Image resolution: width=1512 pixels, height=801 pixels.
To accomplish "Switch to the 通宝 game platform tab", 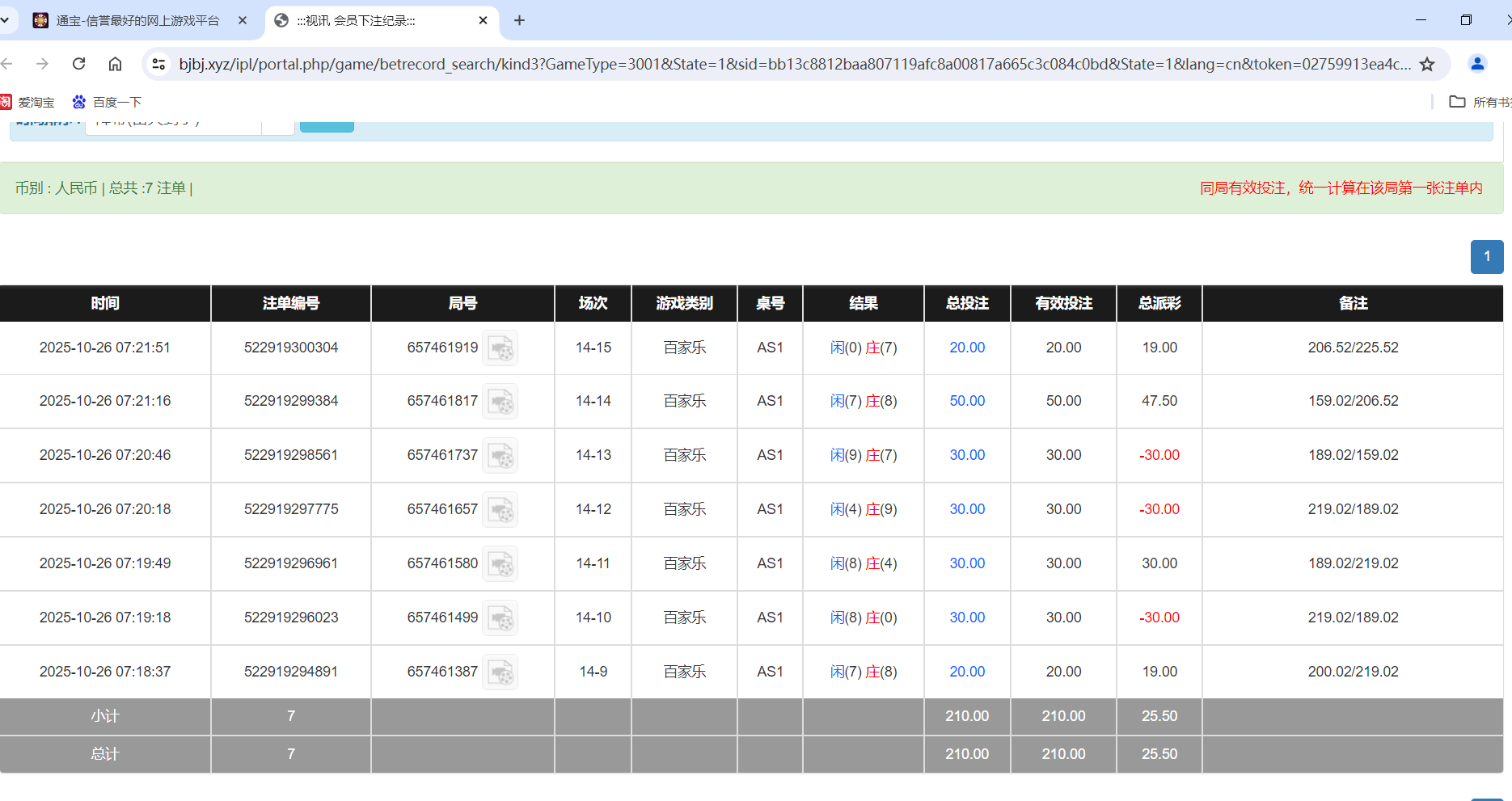I will coord(137,20).
